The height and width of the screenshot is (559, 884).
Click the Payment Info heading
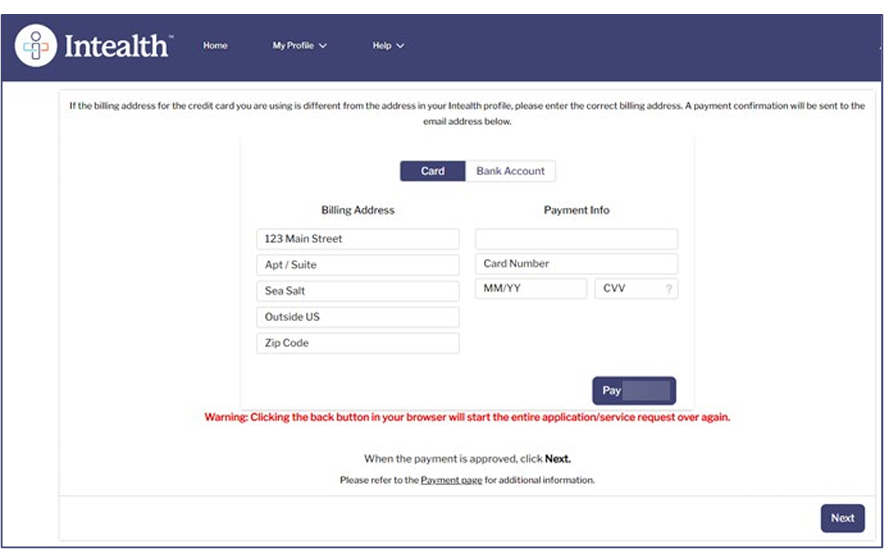(576, 210)
